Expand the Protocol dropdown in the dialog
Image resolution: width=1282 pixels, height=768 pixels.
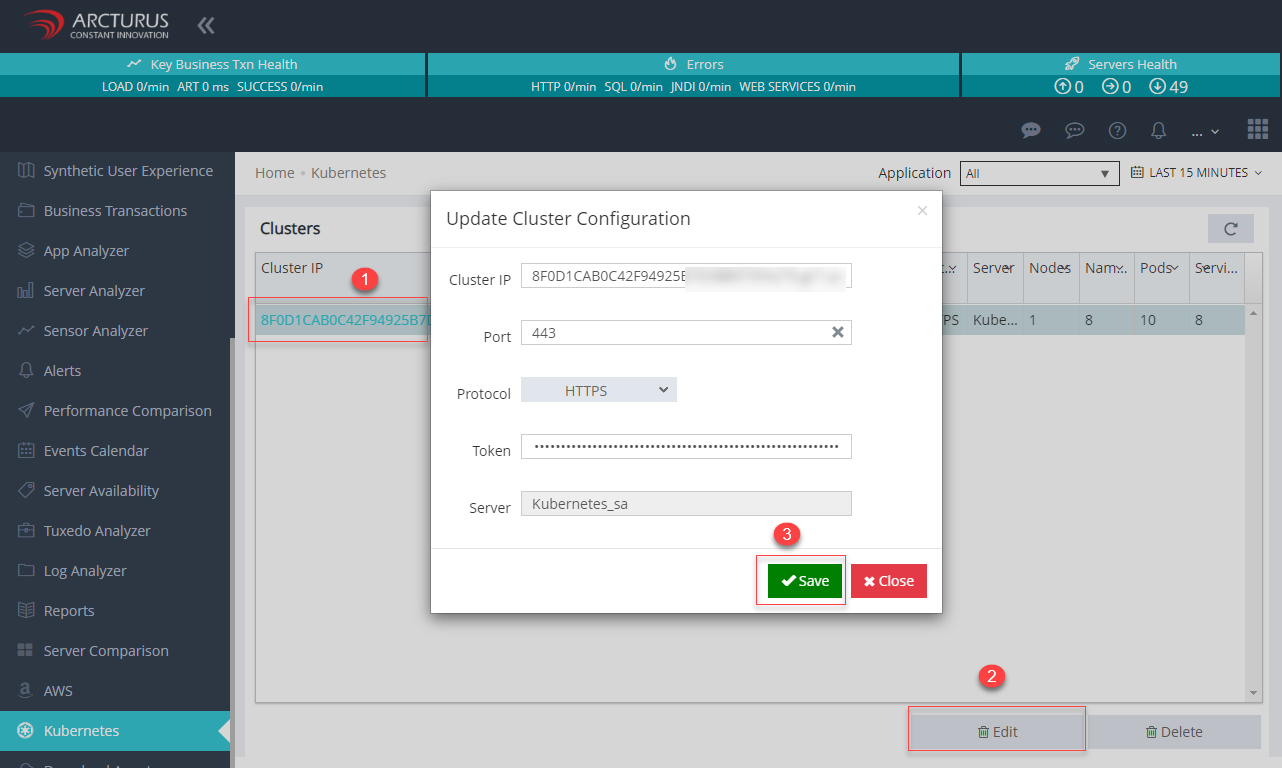(598, 389)
